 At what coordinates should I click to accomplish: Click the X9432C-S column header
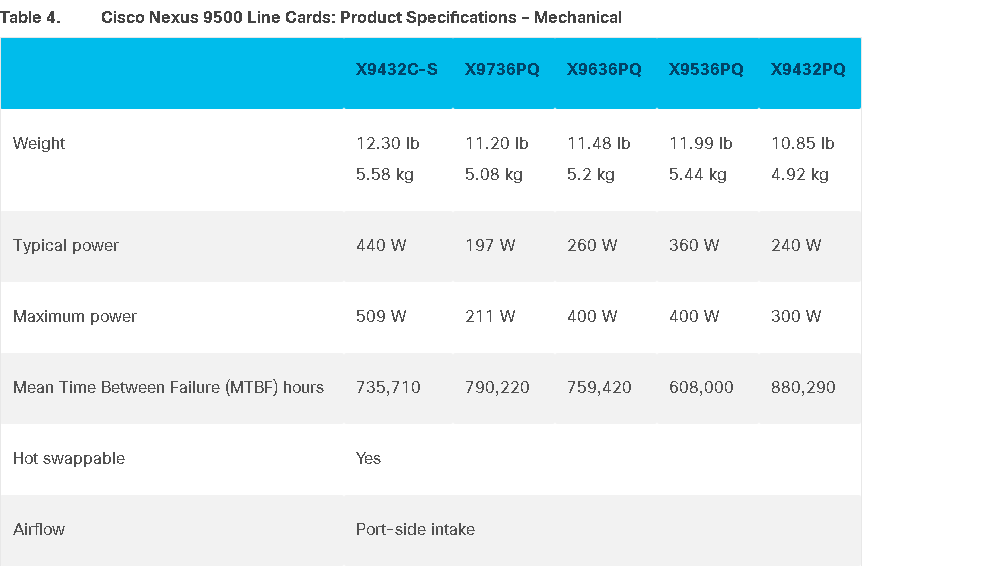[396, 69]
